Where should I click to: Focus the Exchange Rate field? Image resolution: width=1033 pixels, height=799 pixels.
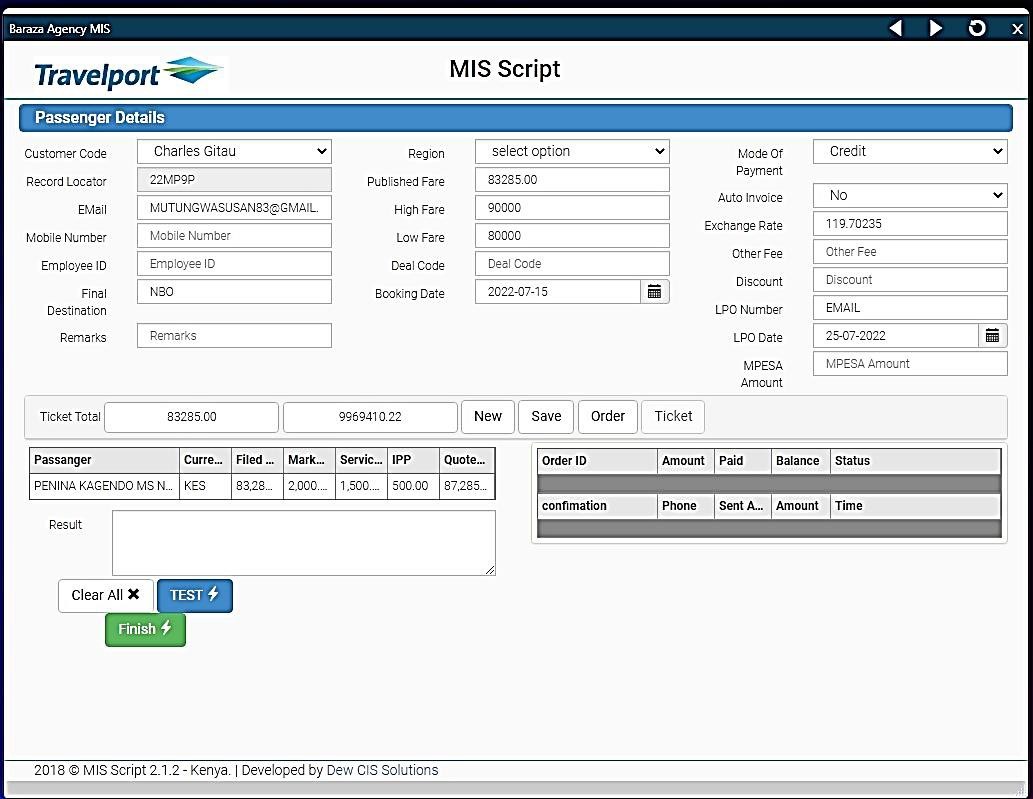[x=910, y=224]
